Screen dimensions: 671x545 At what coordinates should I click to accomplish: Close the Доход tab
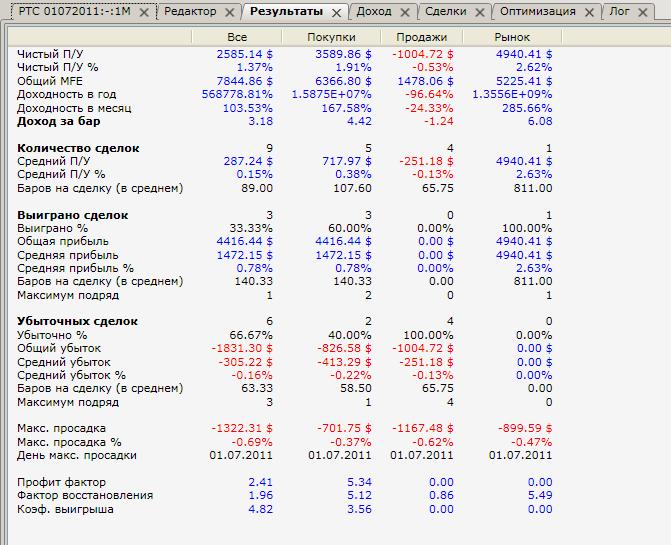pyautogui.click(x=405, y=13)
